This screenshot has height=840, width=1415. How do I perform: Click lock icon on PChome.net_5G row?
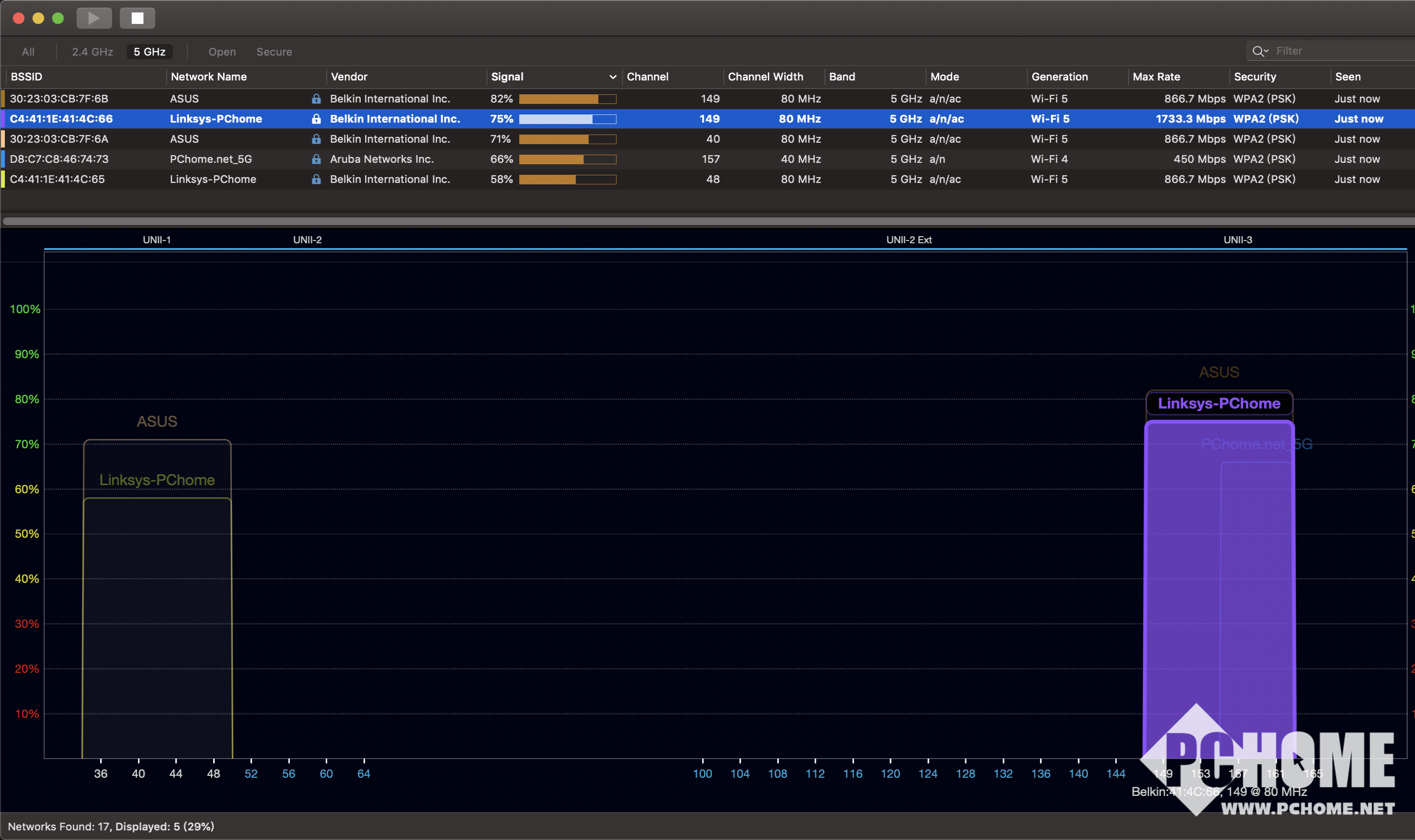pos(317,159)
